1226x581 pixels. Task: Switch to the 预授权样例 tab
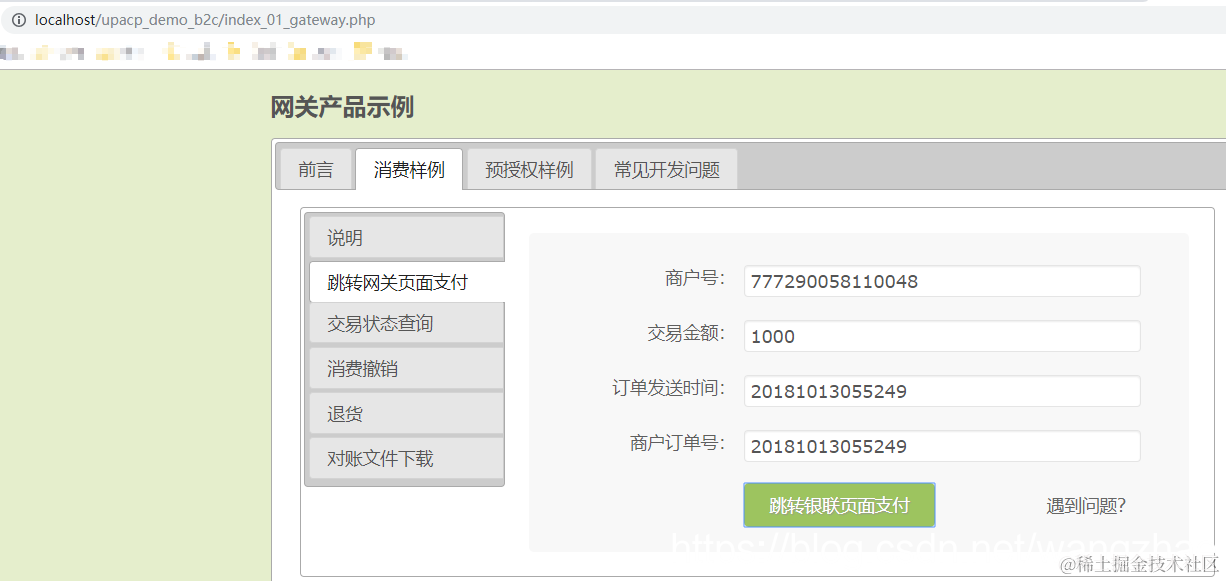pos(528,168)
